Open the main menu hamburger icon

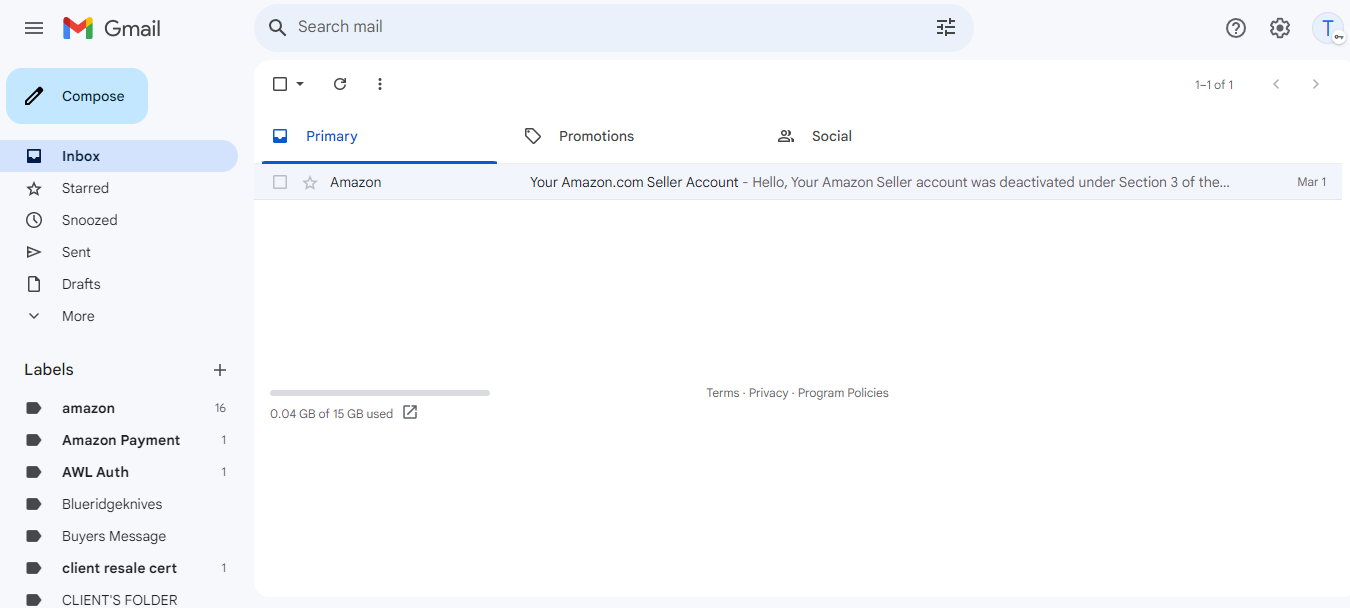(x=34, y=28)
